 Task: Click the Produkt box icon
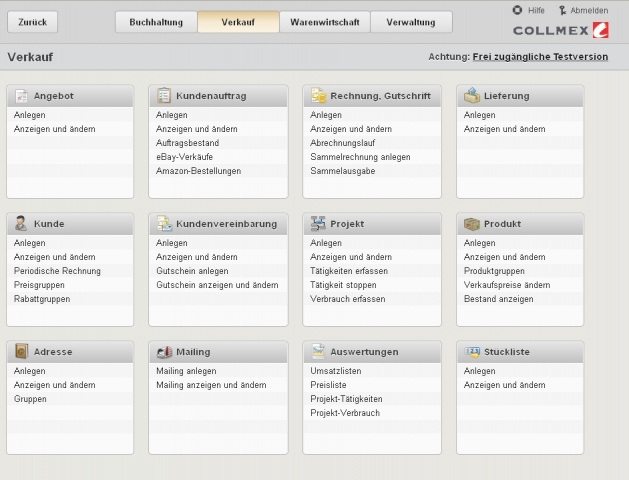click(472, 224)
